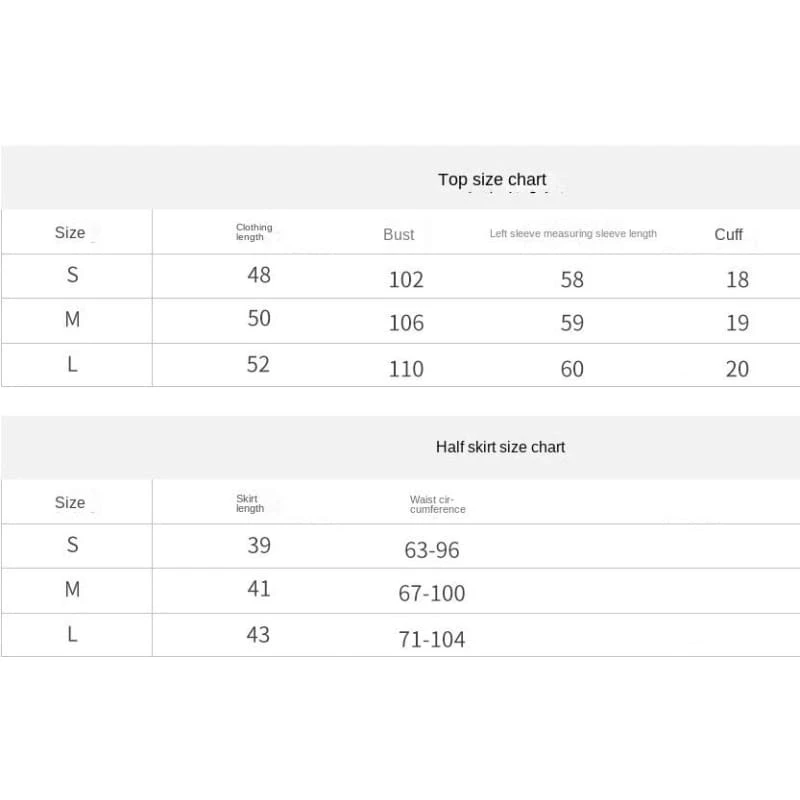800x800 pixels.
Task: Select the cuff value 18
Action: click(737, 280)
